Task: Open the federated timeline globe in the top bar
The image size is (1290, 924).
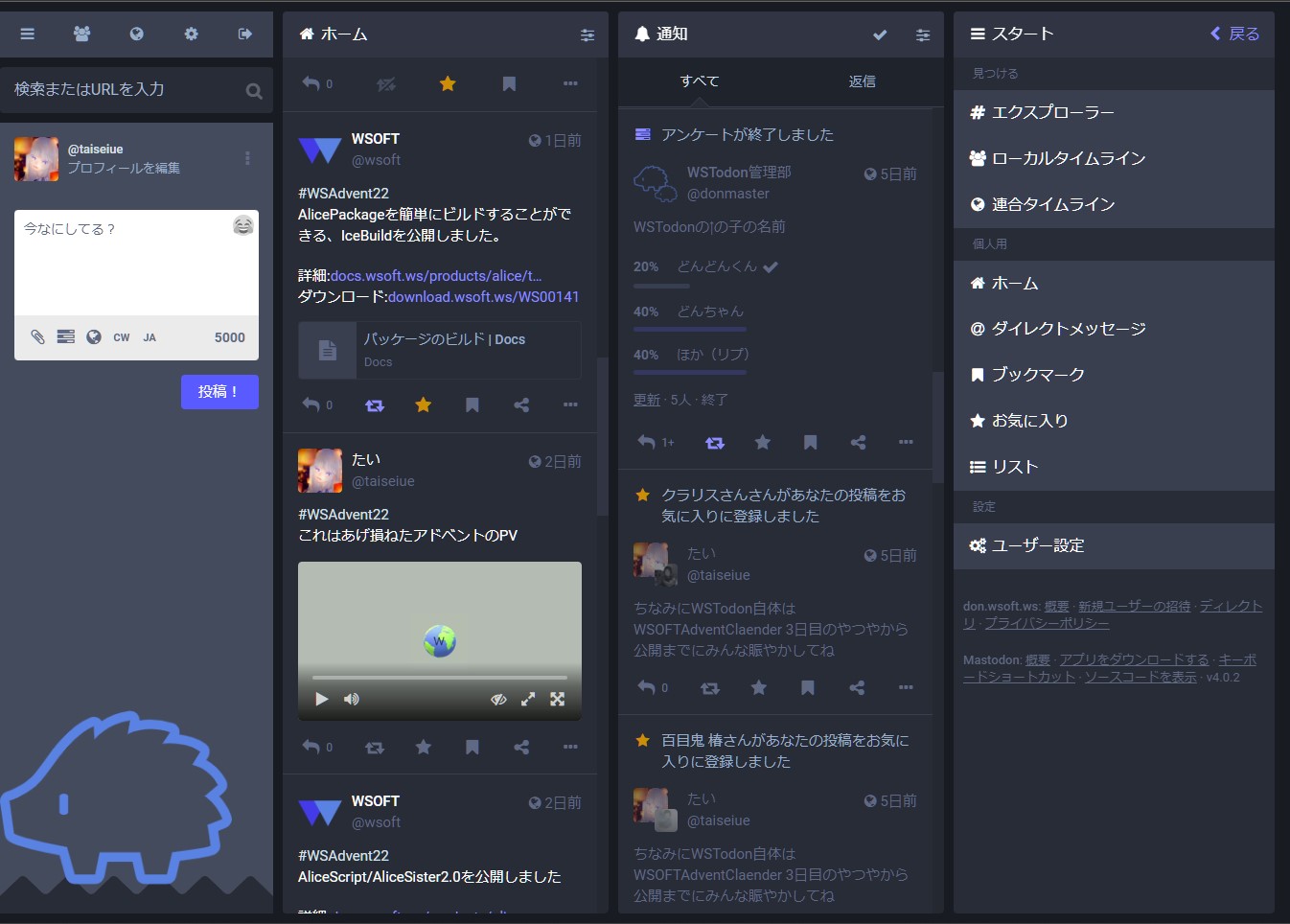Action: pyautogui.click(x=136, y=34)
